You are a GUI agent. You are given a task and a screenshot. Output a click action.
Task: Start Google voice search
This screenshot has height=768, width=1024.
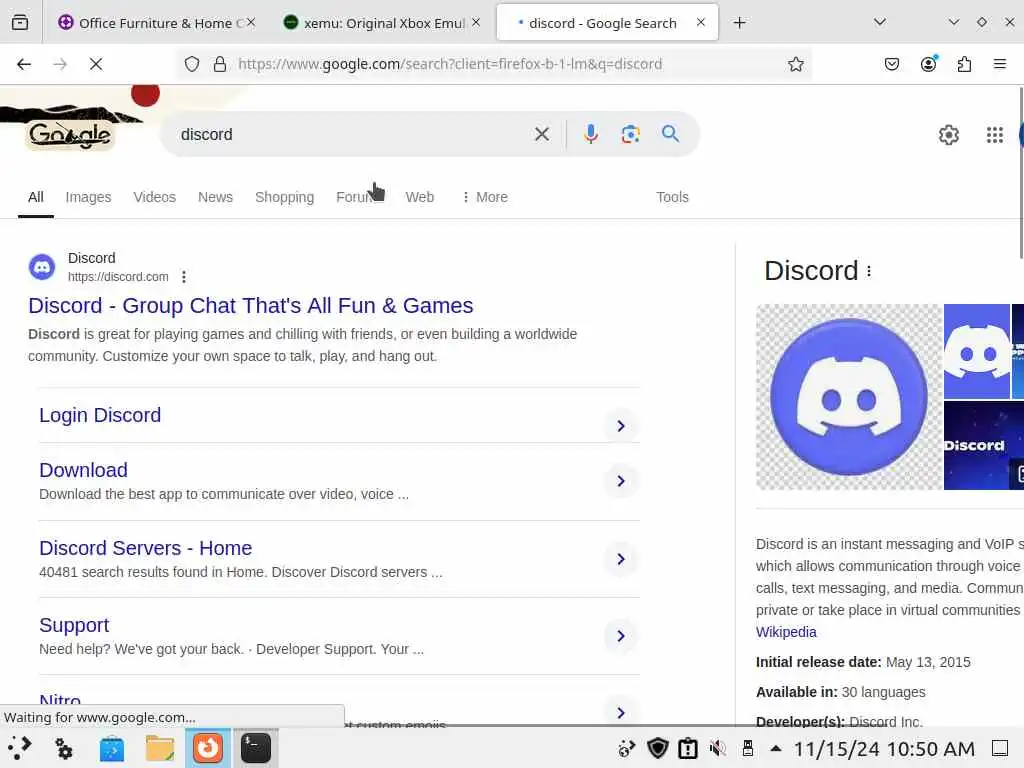click(590, 135)
